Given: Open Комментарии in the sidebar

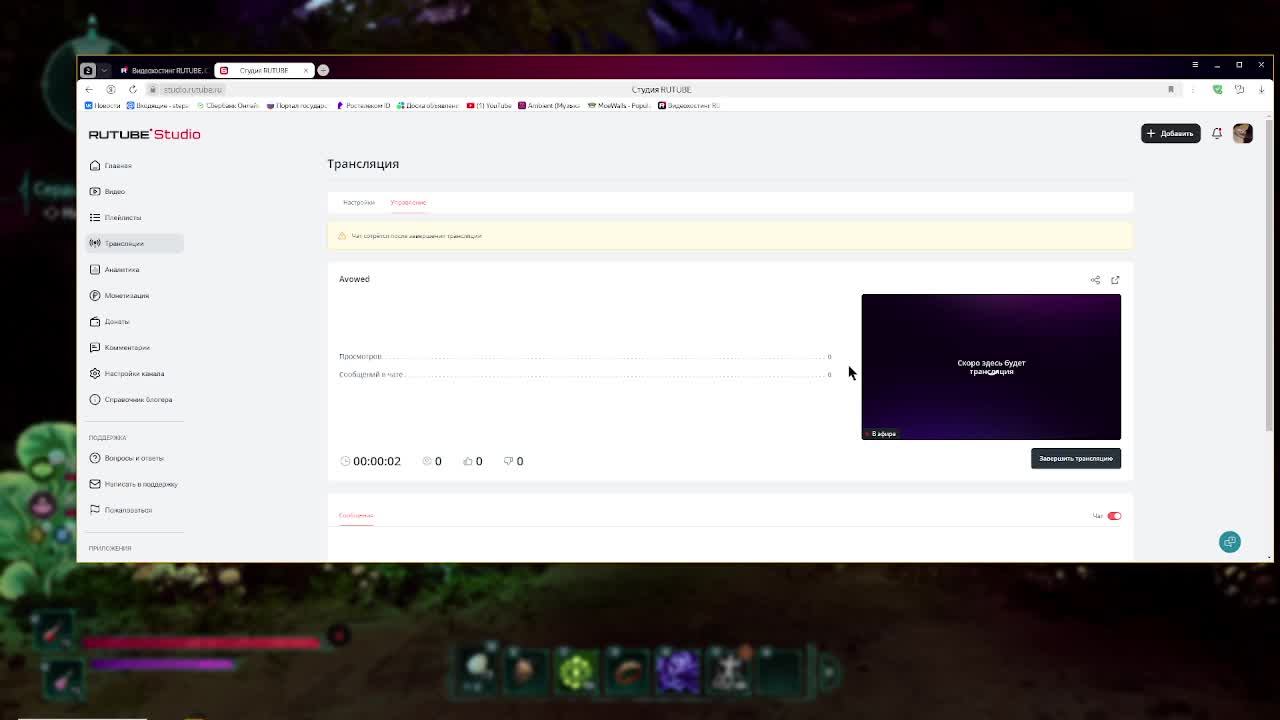Looking at the screenshot, I should click(119, 347).
